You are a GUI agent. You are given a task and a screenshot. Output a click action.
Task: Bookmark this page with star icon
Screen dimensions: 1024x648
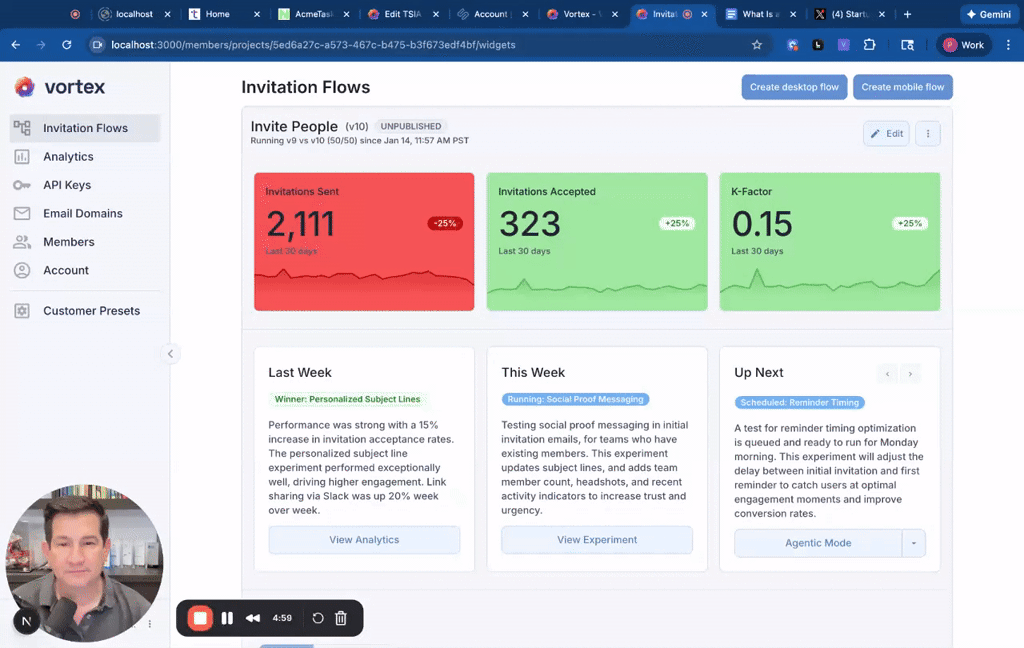click(x=757, y=45)
